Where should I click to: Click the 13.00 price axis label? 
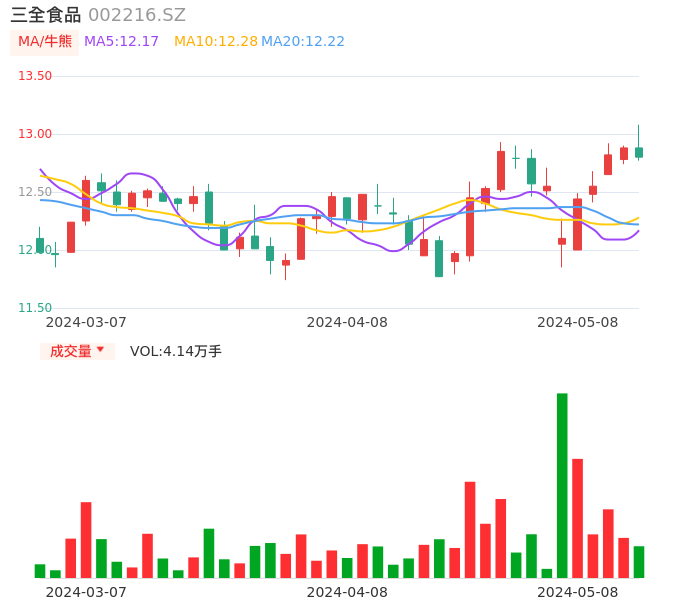click(x=35, y=134)
